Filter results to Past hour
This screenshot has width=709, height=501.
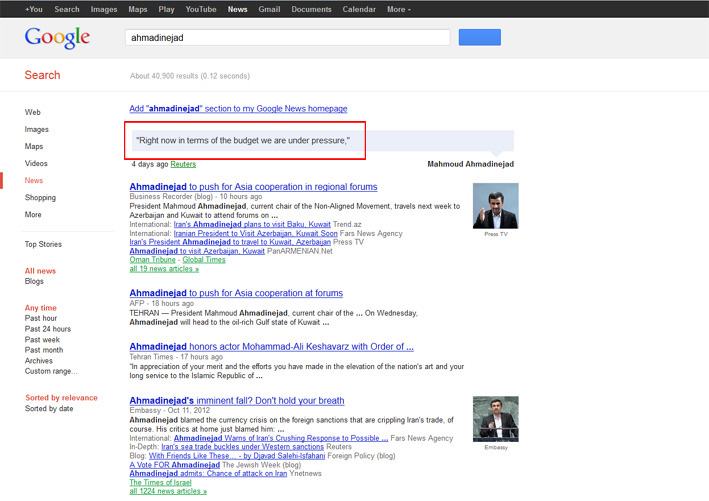(x=41, y=318)
